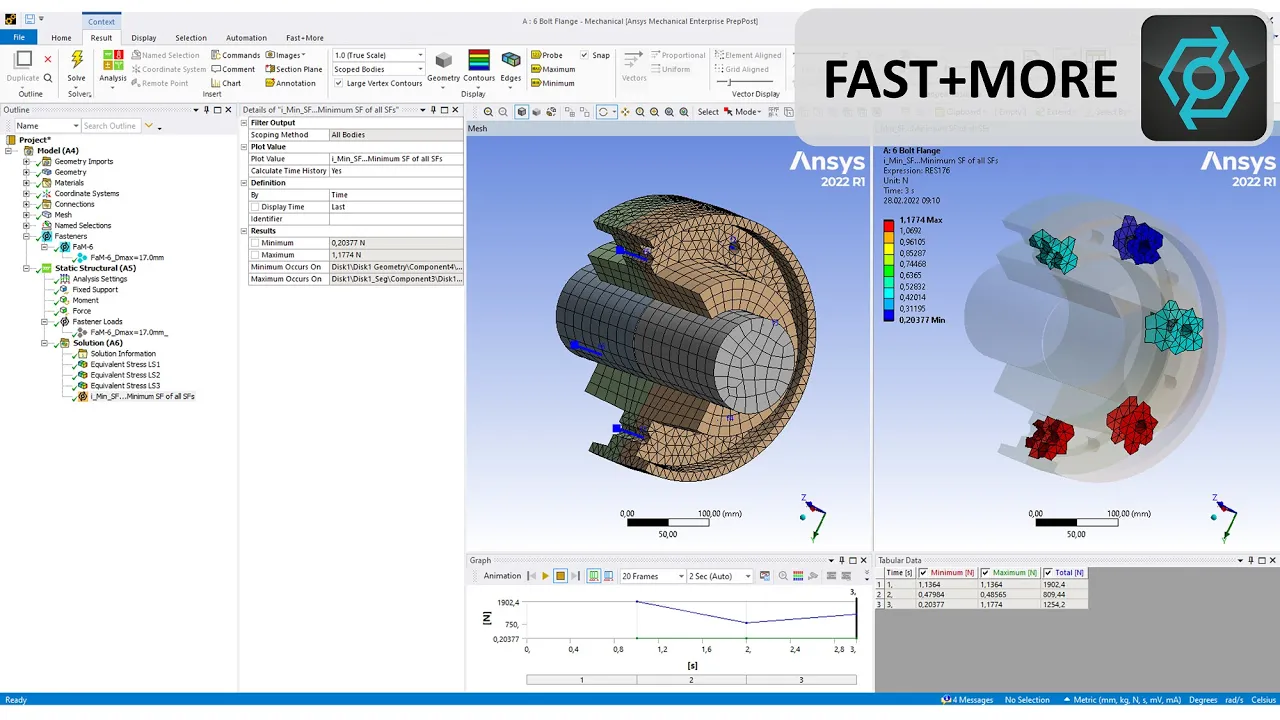Expand the Geometry Imports node
The image size is (1280, 720).
point(26,161)
